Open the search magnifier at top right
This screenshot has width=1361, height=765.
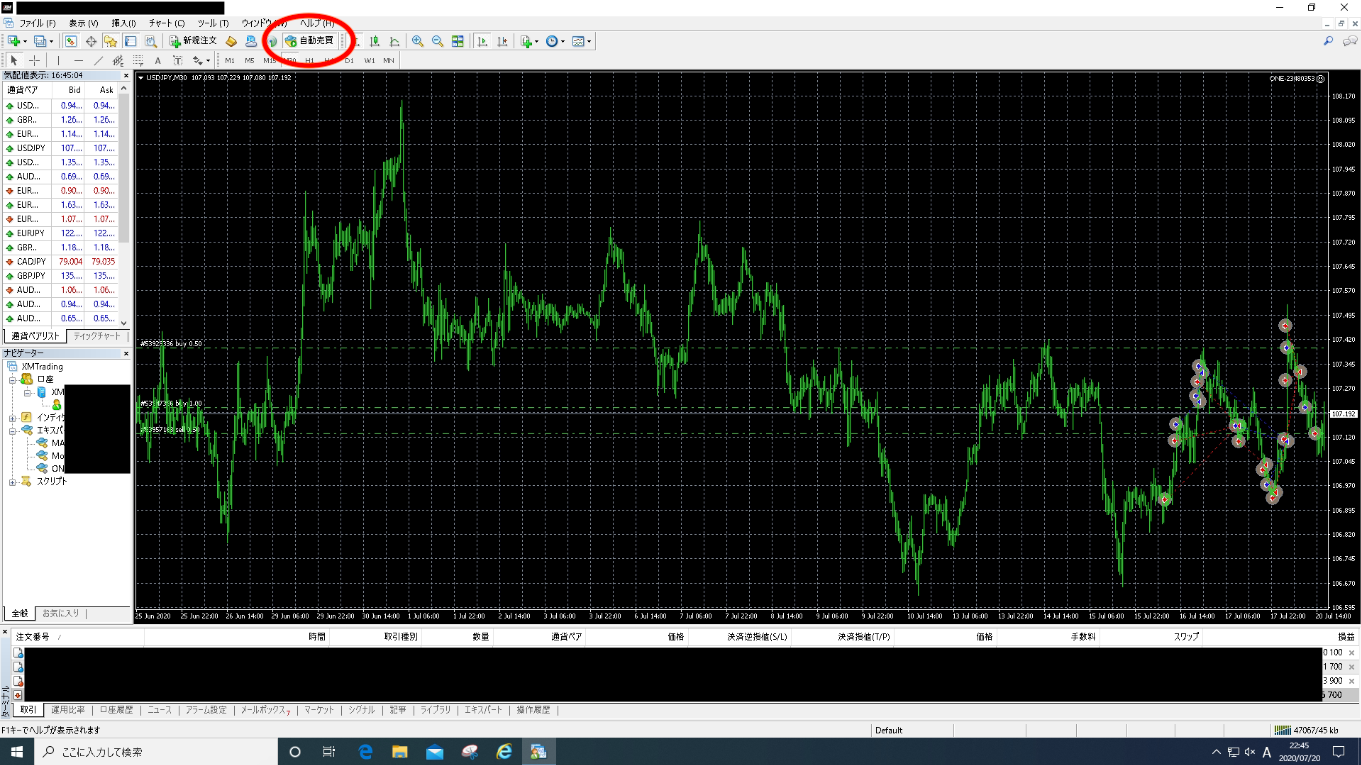(1329, 41)
